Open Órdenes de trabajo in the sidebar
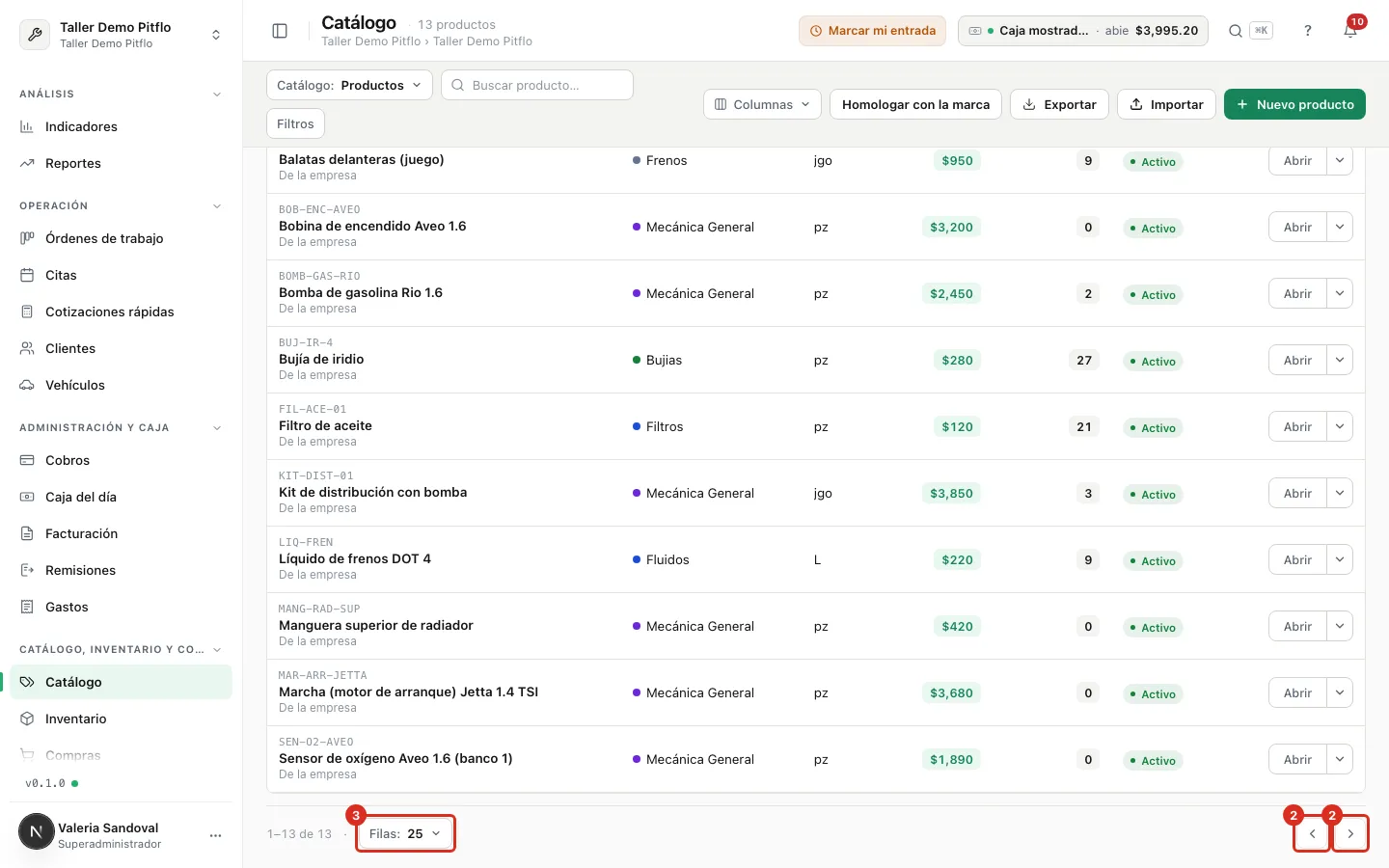Screen dimensions: 1389x868 [121, 238]
